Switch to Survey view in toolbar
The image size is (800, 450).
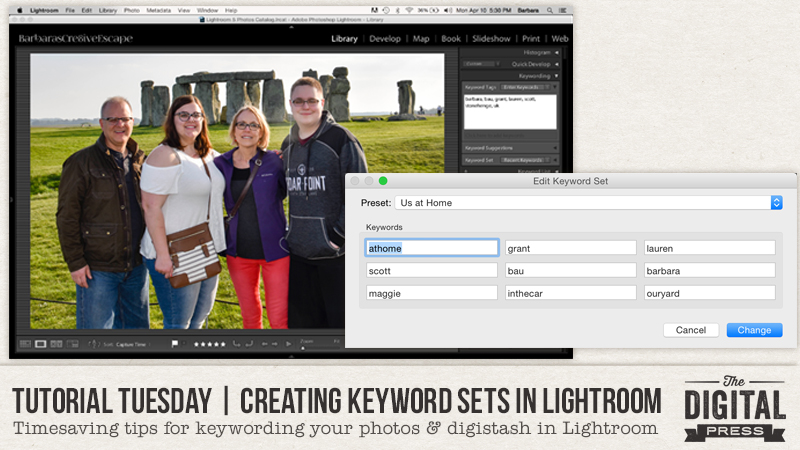pos(72,344)
